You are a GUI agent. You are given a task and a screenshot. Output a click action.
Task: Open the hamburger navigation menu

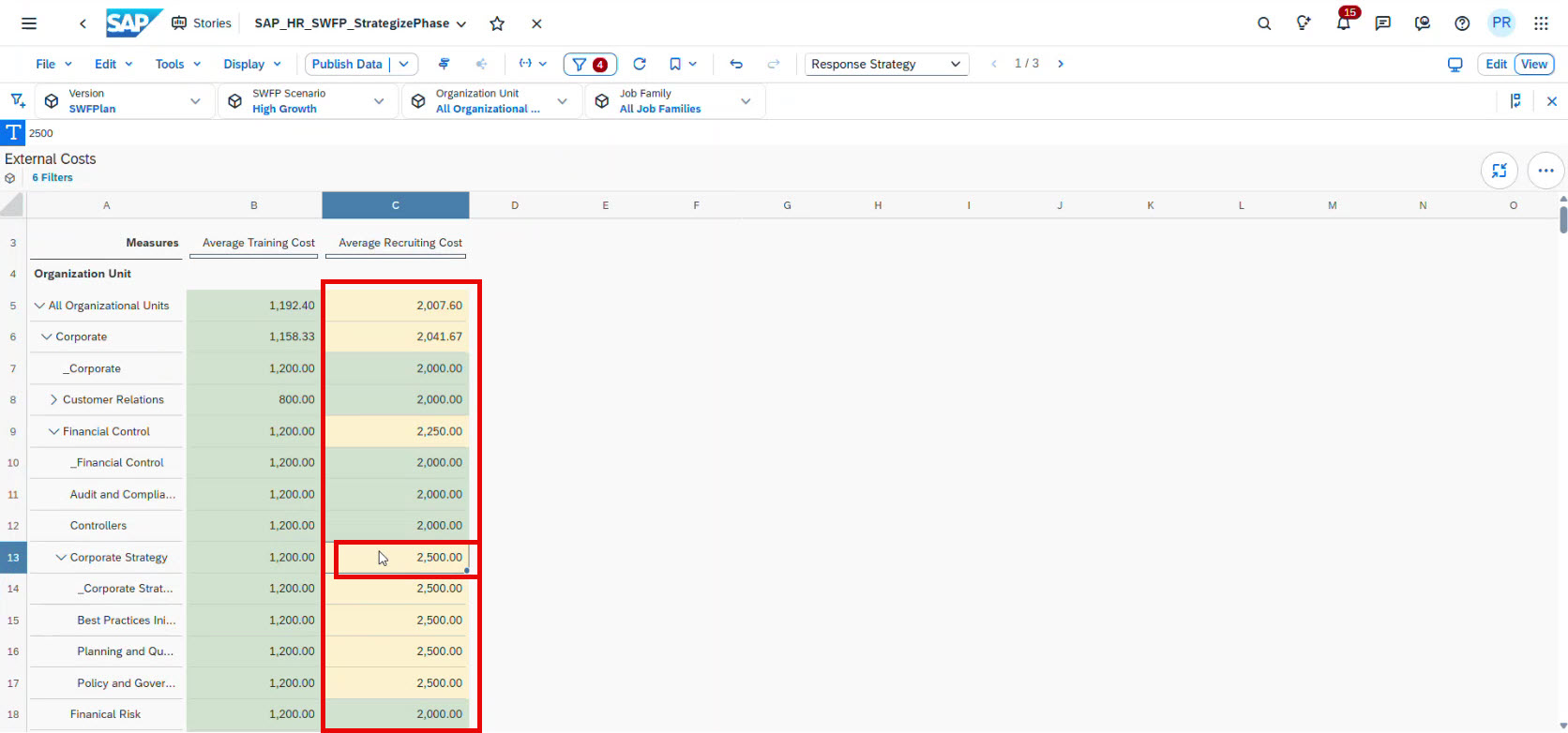(x=29, y=23)
